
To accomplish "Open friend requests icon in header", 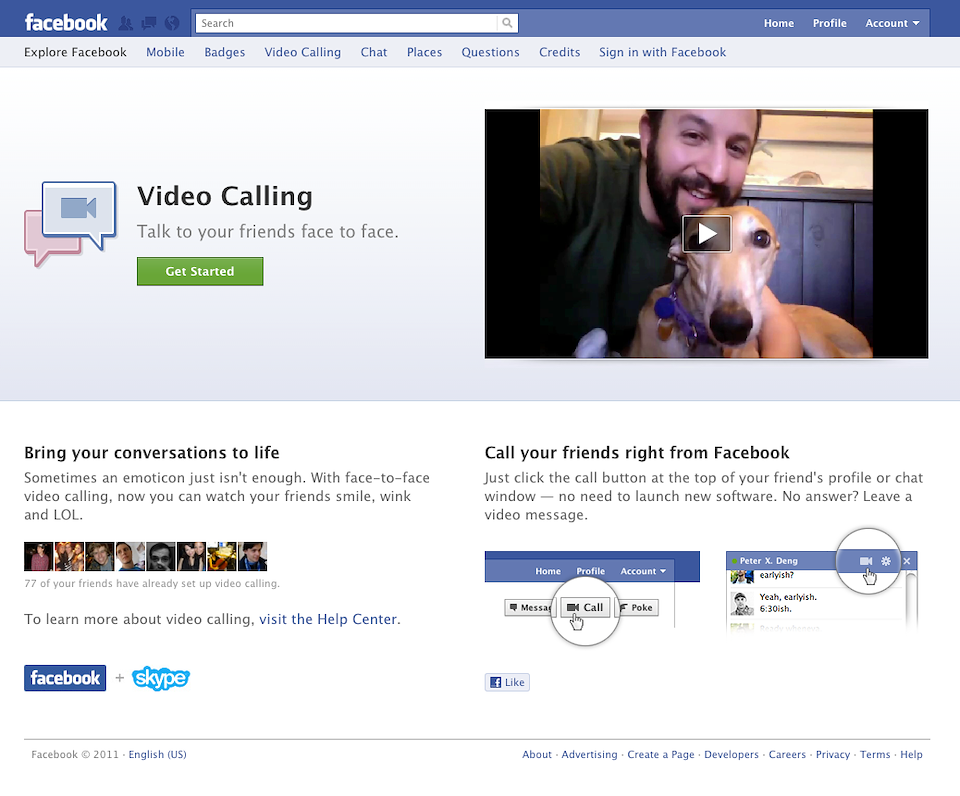I will (x=126, y=23).
